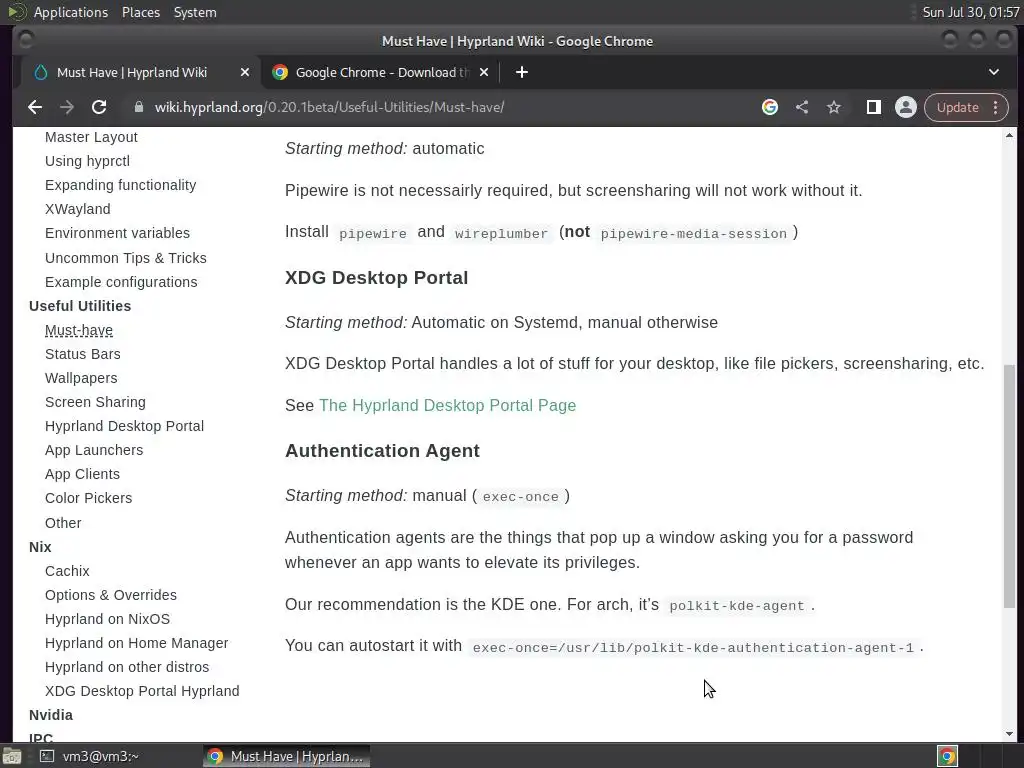This screenshot has height=768, width=1024.
Task: Open the vm3@vm3 terminal from the taskbar
Action: click(x=89, y=756)
